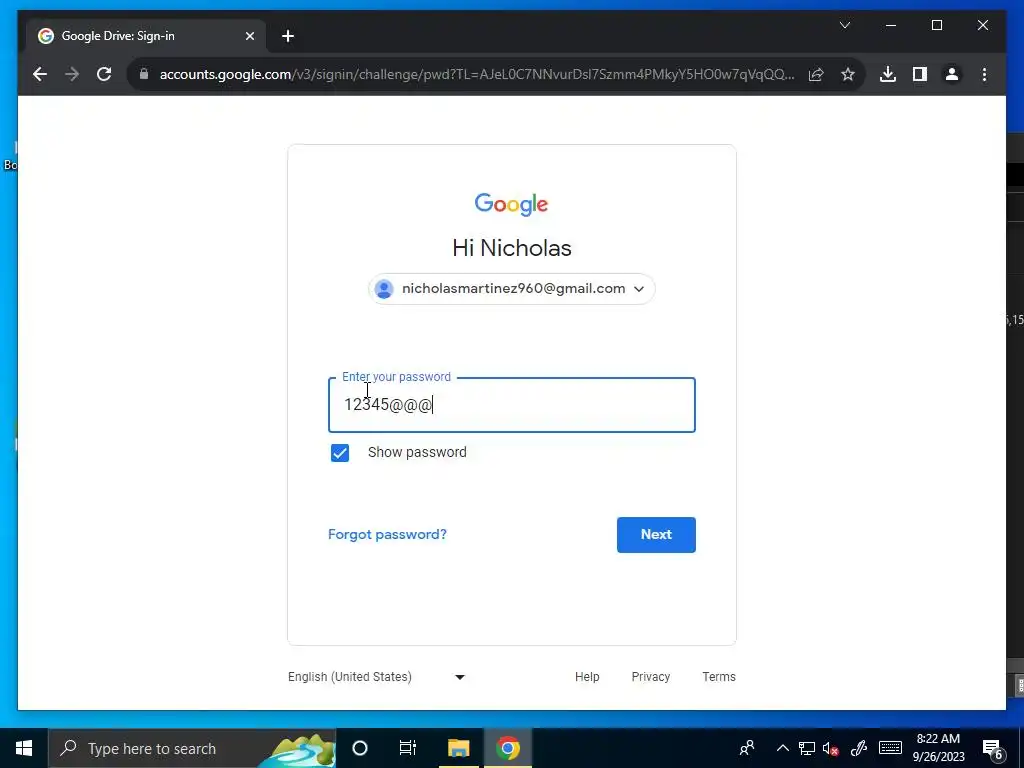This screenshot has height=768, width=1024.
Task: Click the address bar URL
Action: 477,74
